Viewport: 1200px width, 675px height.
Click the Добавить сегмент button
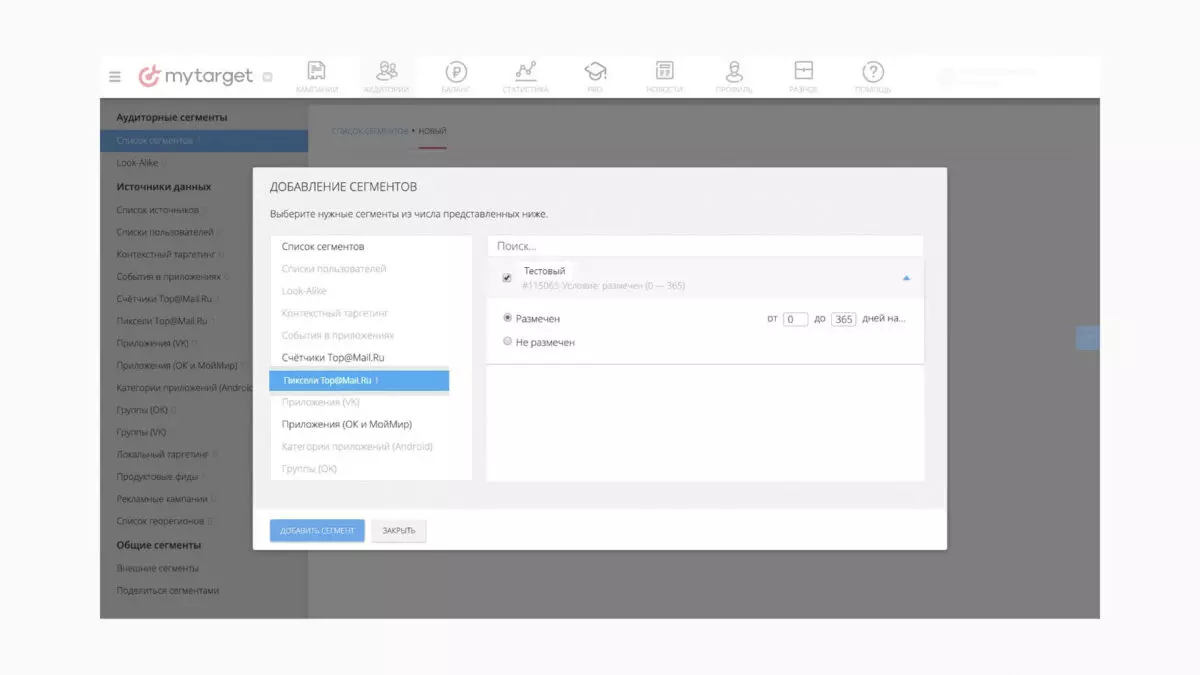(317, 530)
